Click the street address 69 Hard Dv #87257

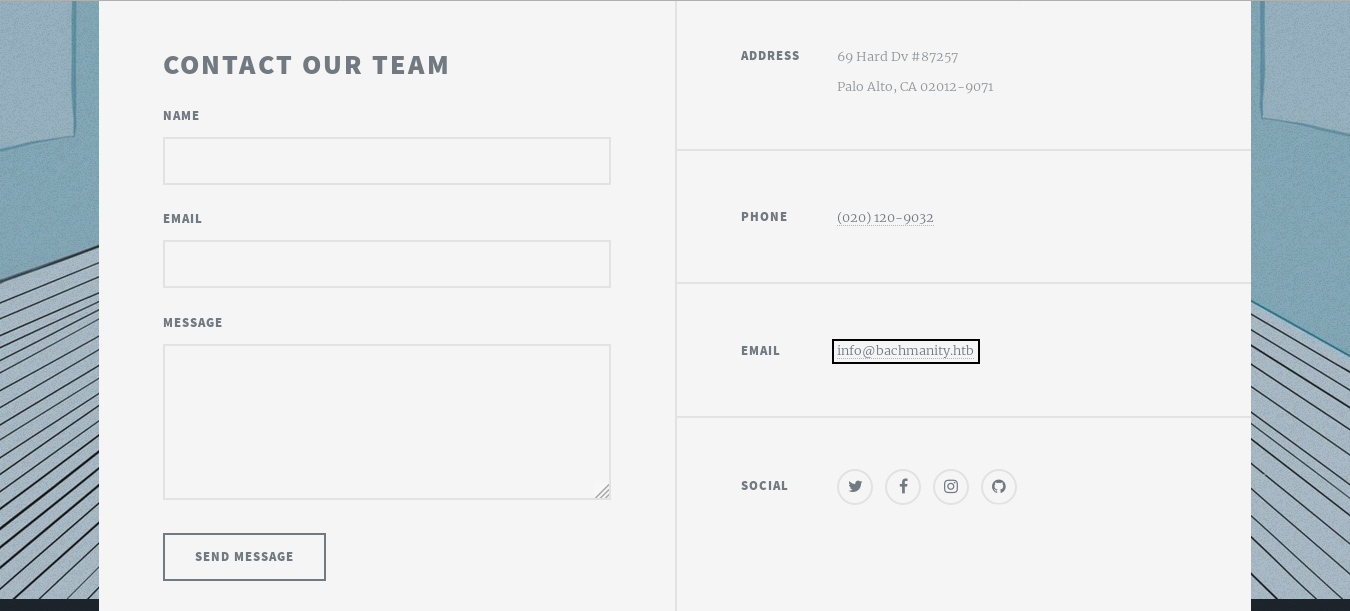tap(897, 57)
